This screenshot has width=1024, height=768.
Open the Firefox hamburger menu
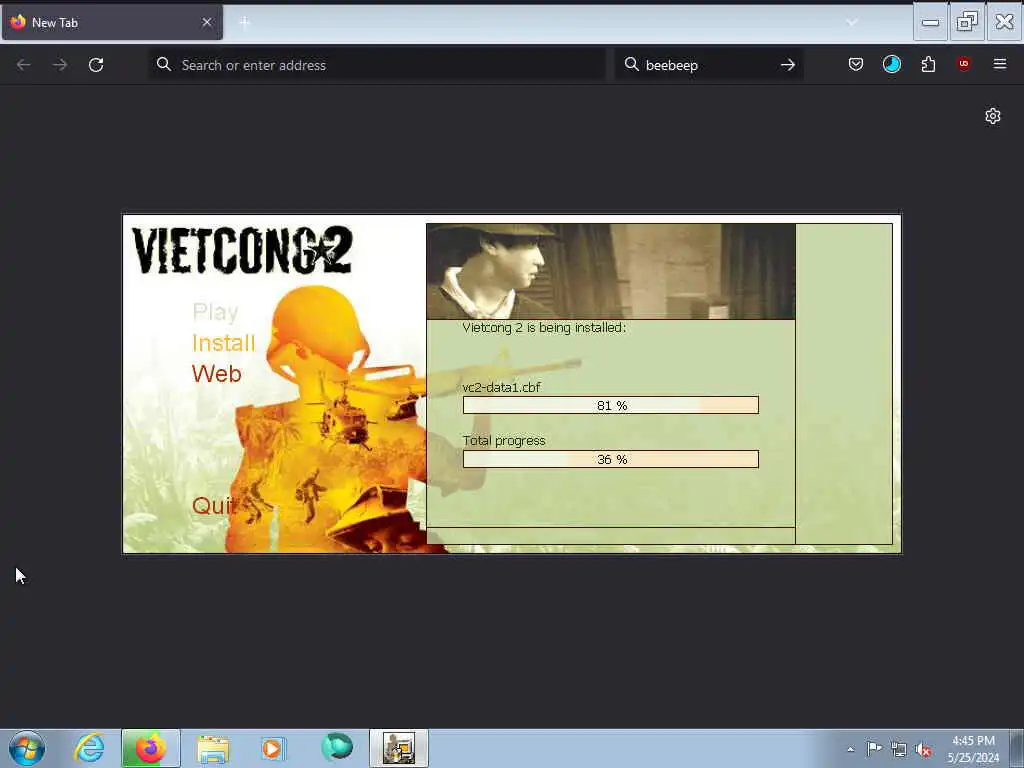999,64
